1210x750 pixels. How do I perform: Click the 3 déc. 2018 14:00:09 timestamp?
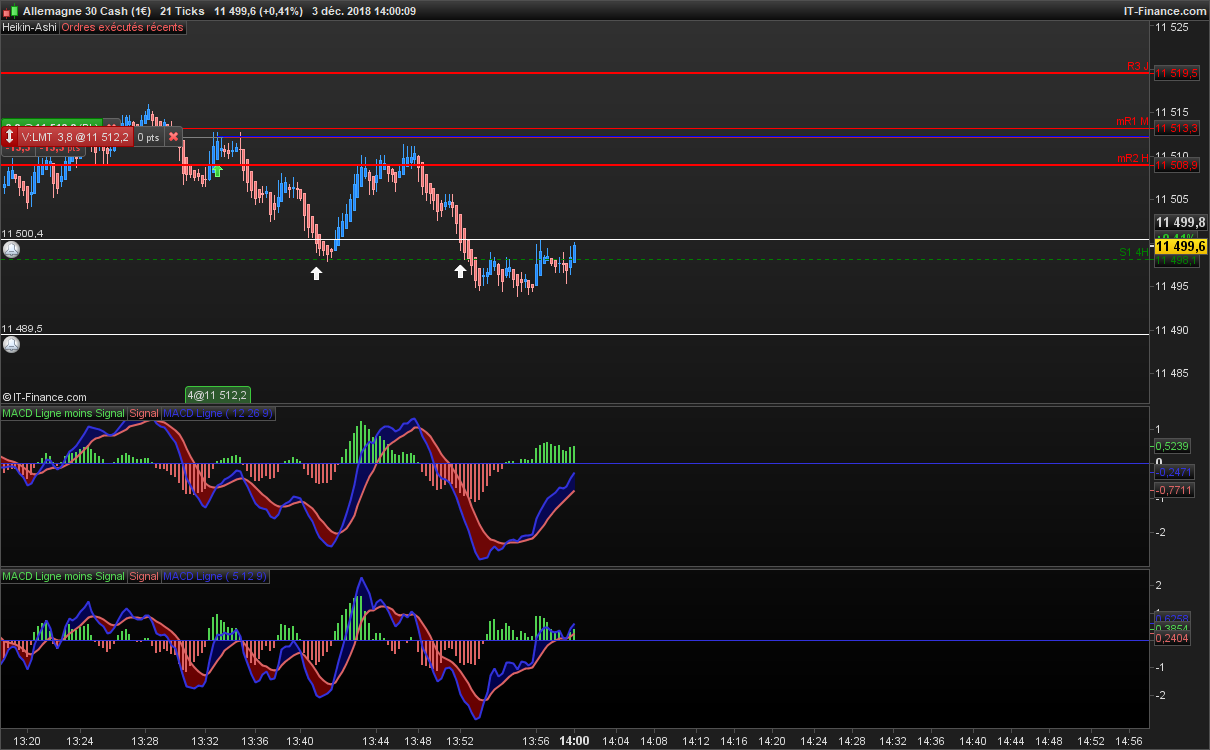pyautogui.click(x=363, y=10)
